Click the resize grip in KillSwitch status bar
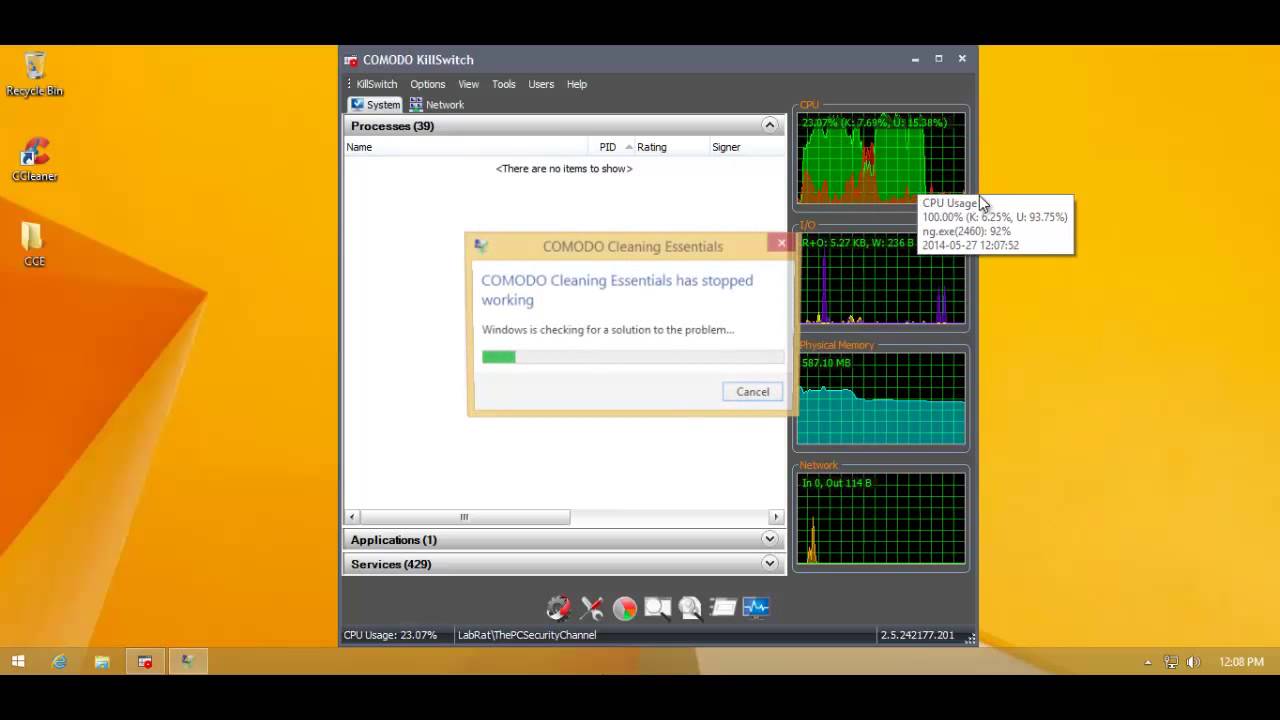1280x720 pixels. coord(970,638)
